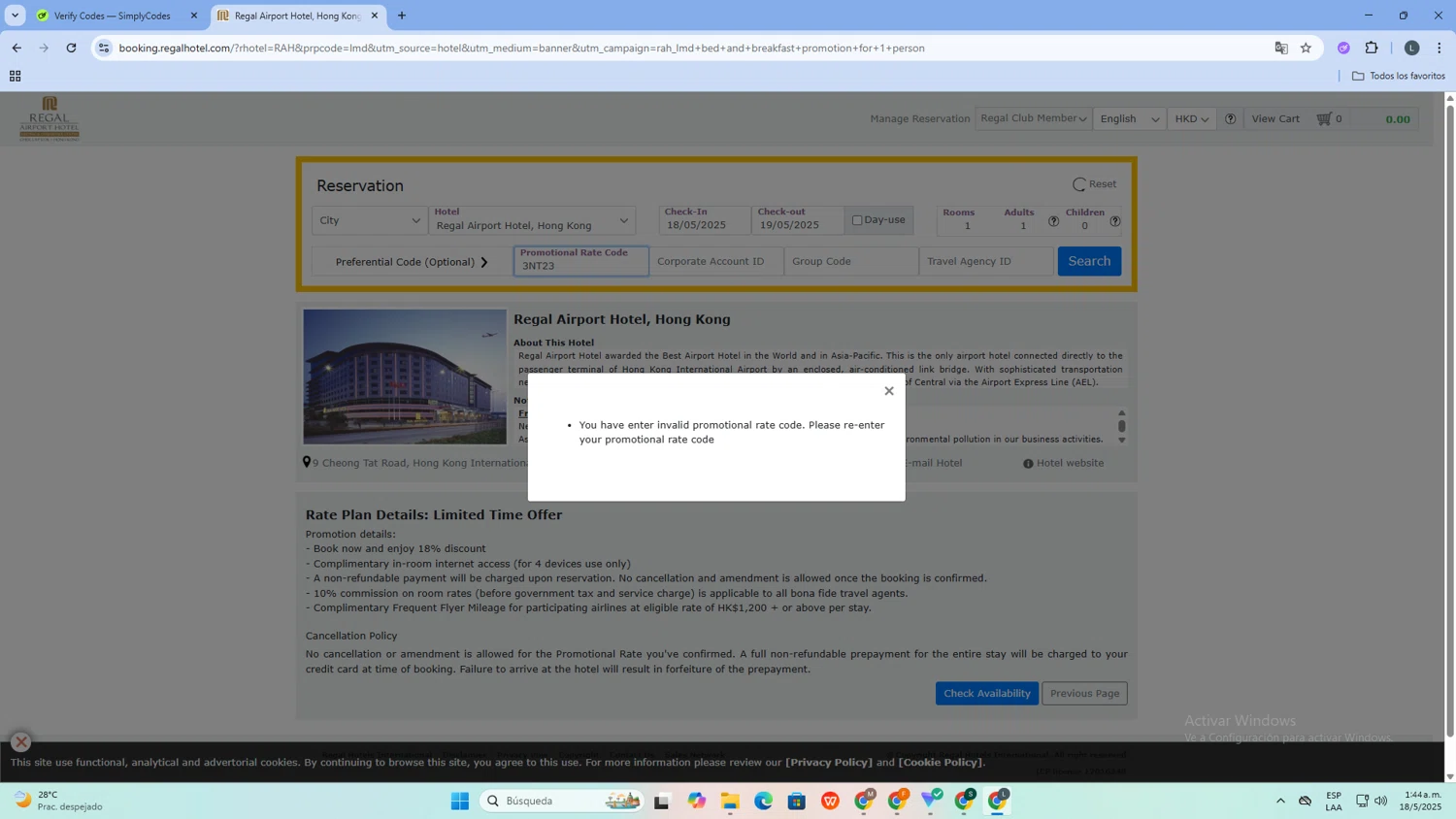Toggle the Day-use checkbox
1456x819 pixels.
[857, 220]
